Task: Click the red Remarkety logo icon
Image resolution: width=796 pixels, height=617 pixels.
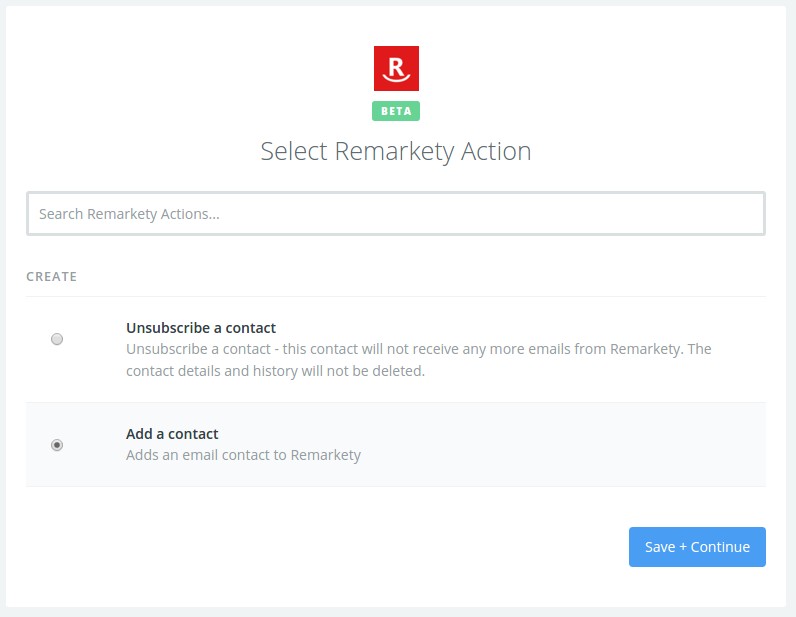Action: pos(396,69)
